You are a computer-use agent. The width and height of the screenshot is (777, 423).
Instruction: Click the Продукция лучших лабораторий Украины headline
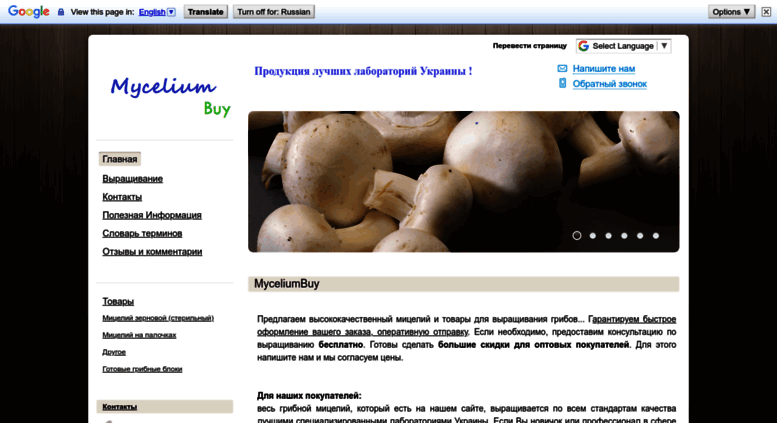(x=363, y=71)
